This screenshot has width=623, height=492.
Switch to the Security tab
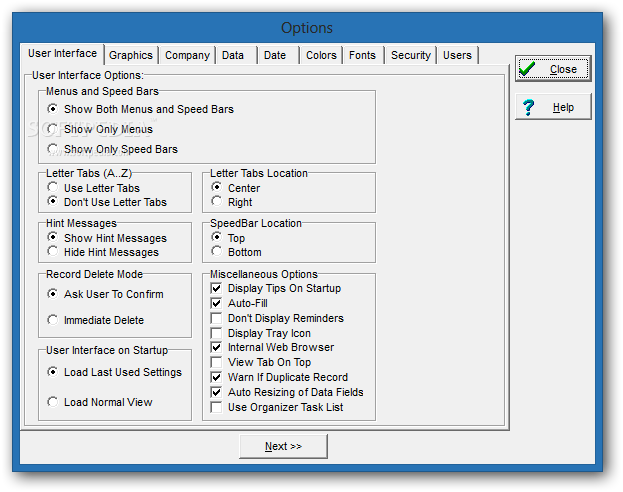coord(410,55)
